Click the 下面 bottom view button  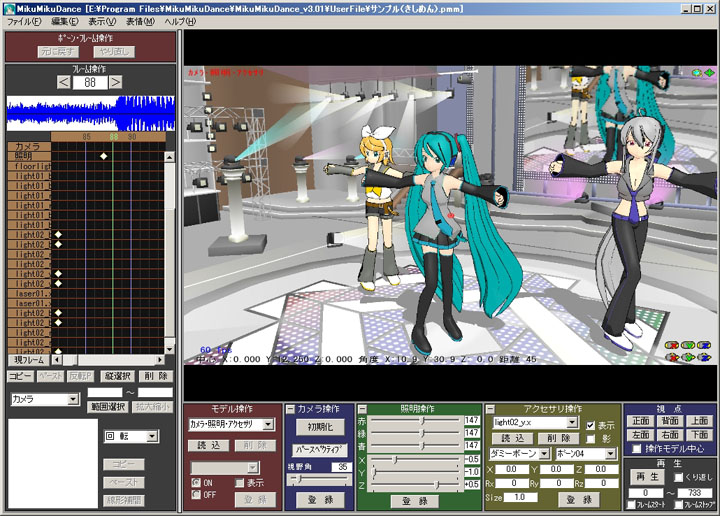pos(699,435)
